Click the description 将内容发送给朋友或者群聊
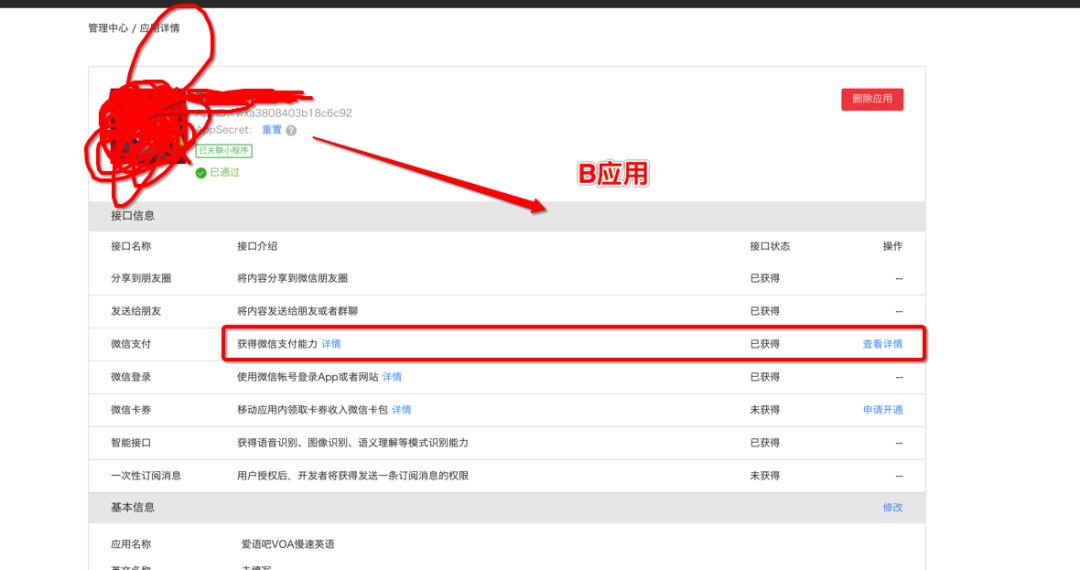 [x=298, y=311]
